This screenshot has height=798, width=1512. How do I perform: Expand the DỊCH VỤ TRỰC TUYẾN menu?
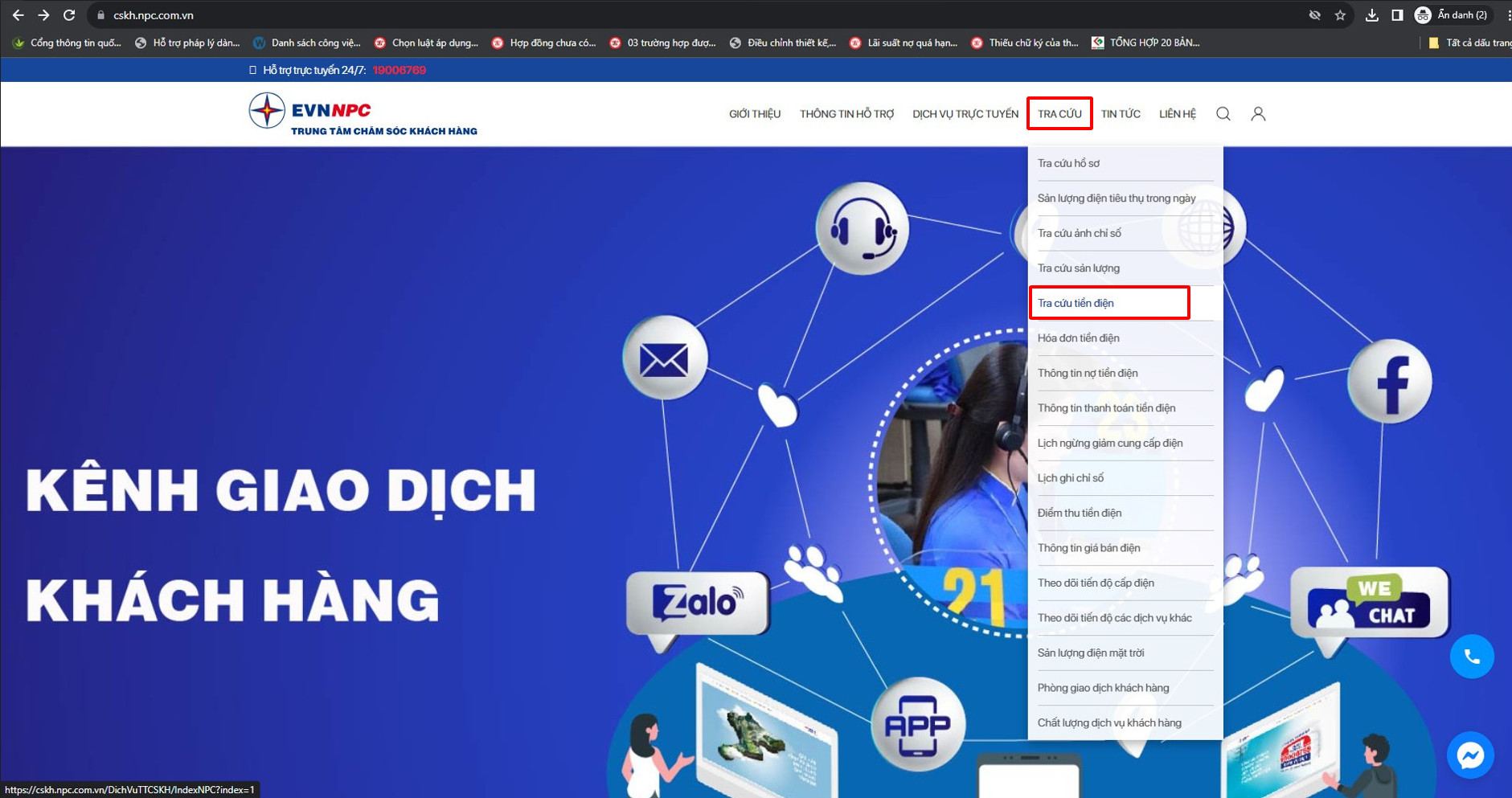[x=965, y=114]
